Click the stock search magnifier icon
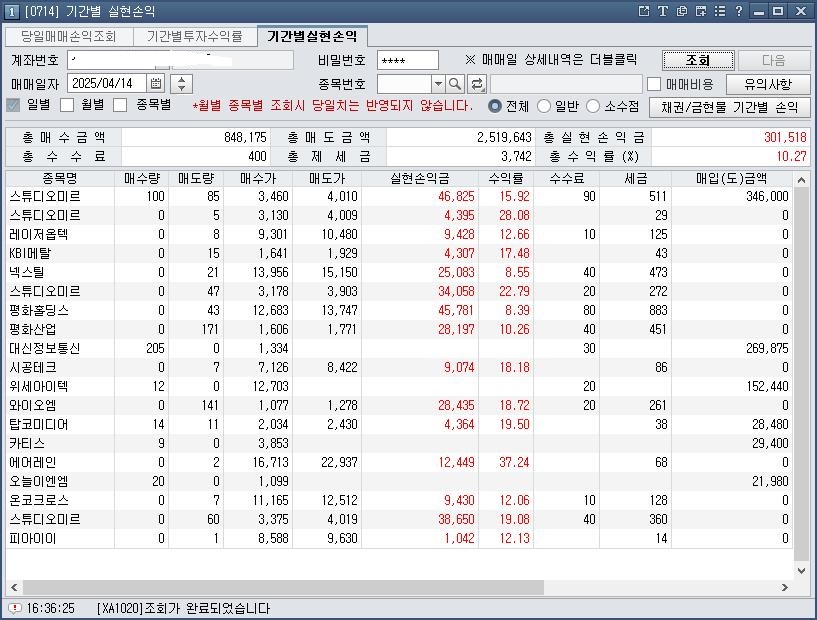The height and width of the screenshot is (620, 817). tap(455, 84)
